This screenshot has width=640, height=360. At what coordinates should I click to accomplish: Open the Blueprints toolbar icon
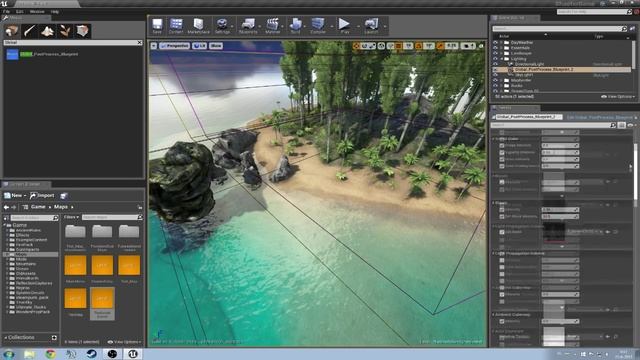click(248, 26)
